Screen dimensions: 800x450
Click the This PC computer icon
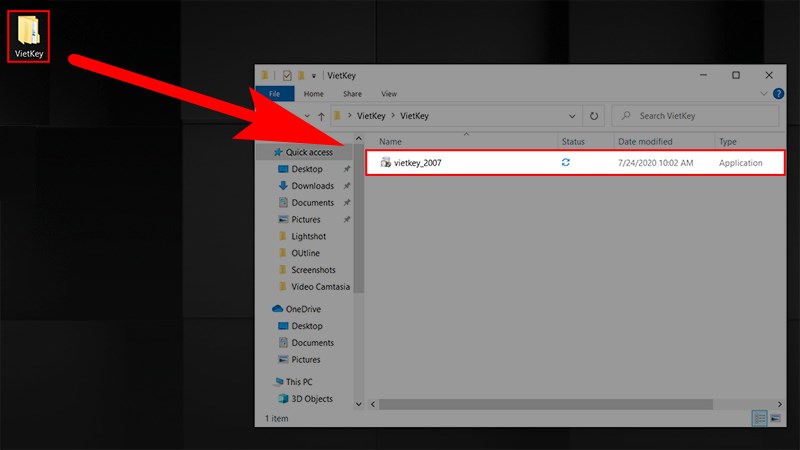(279, 382)
